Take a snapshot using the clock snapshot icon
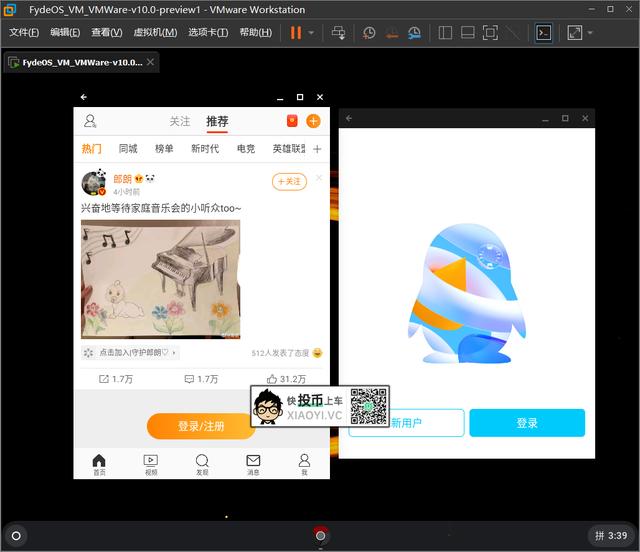The width and height of the screenshot is (640, 552). (x=369, y=33)
